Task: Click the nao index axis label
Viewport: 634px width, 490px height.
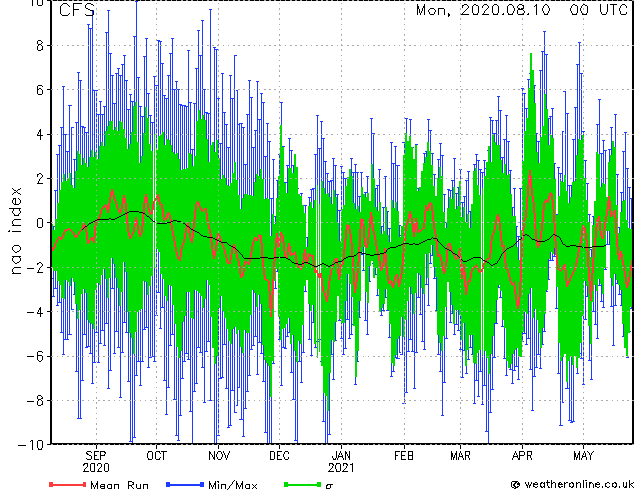Action: tap(15, 231)
